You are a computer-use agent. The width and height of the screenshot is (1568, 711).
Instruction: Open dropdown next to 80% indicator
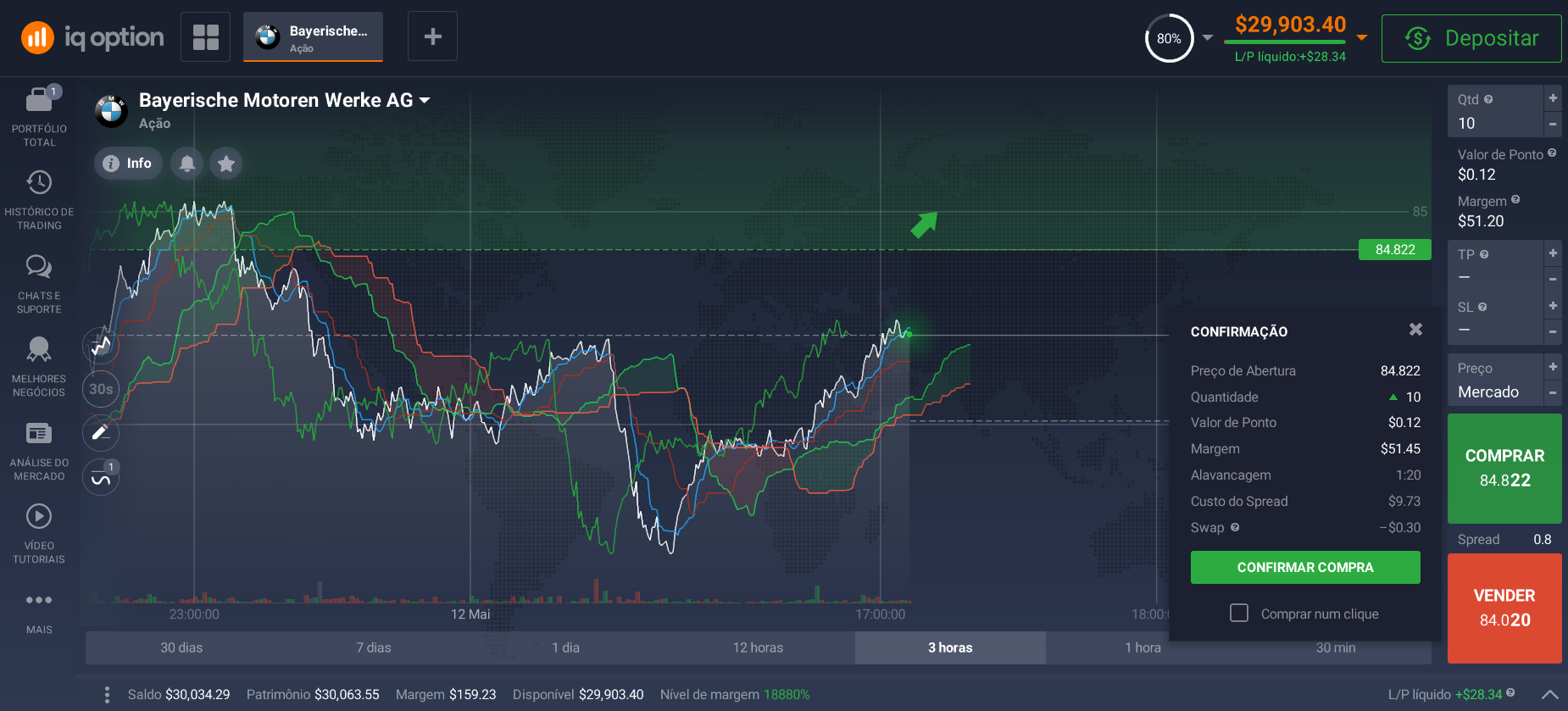point(1208,38)
